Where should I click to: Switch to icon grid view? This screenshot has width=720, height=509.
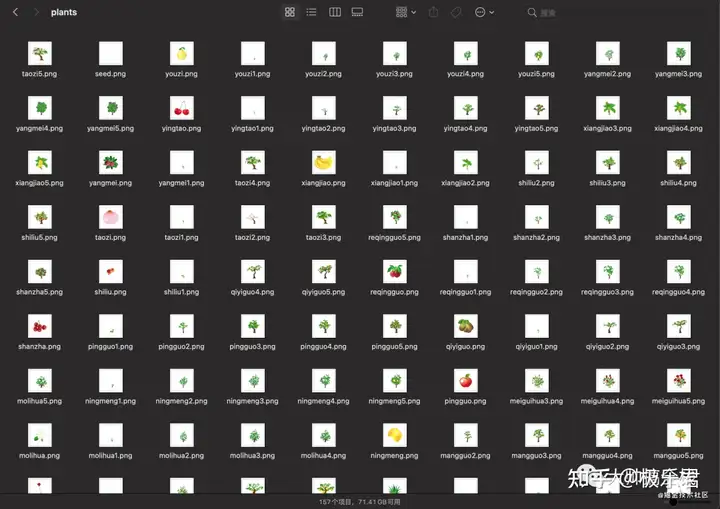pos(290,12)
